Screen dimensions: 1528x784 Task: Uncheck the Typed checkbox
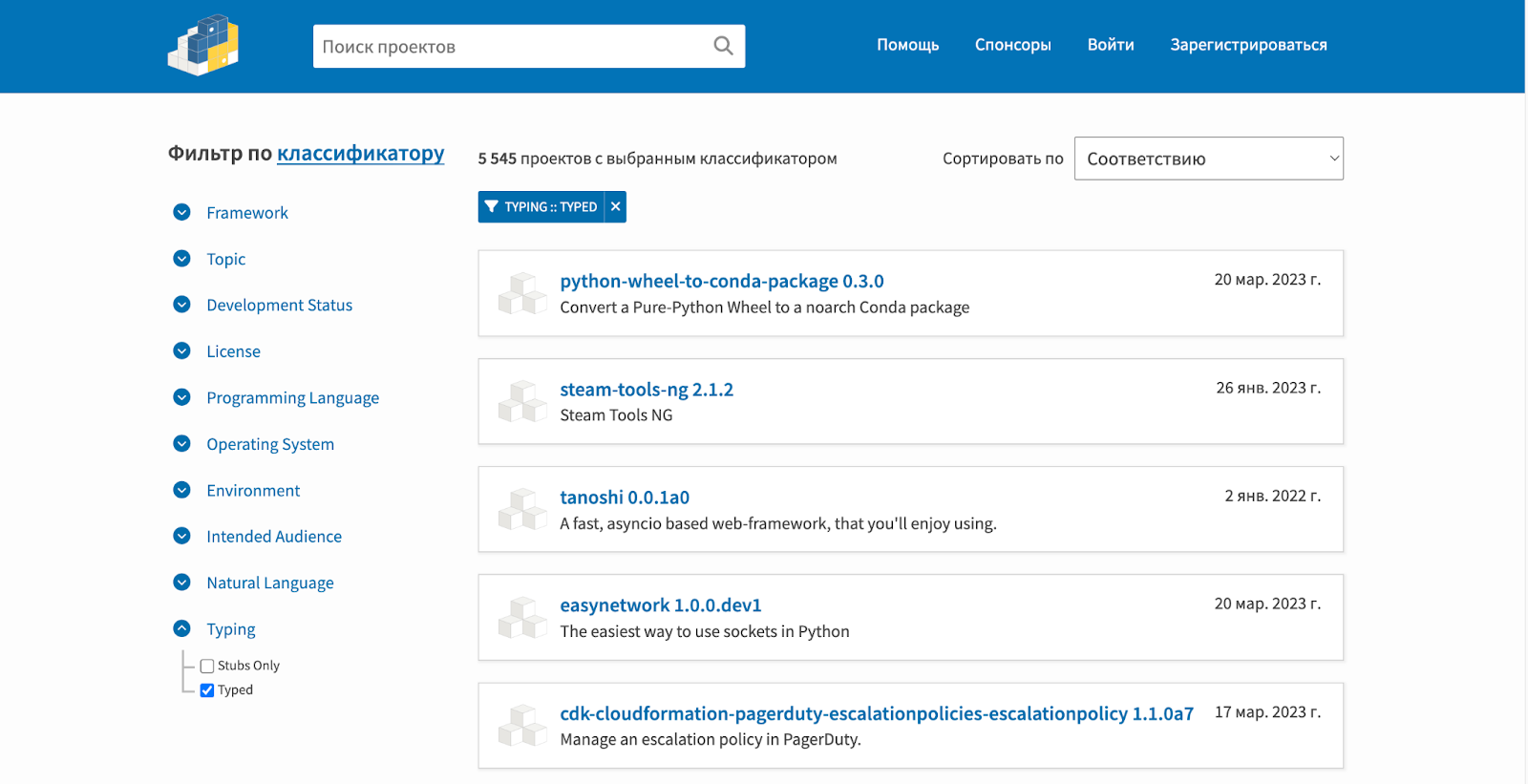207,690
